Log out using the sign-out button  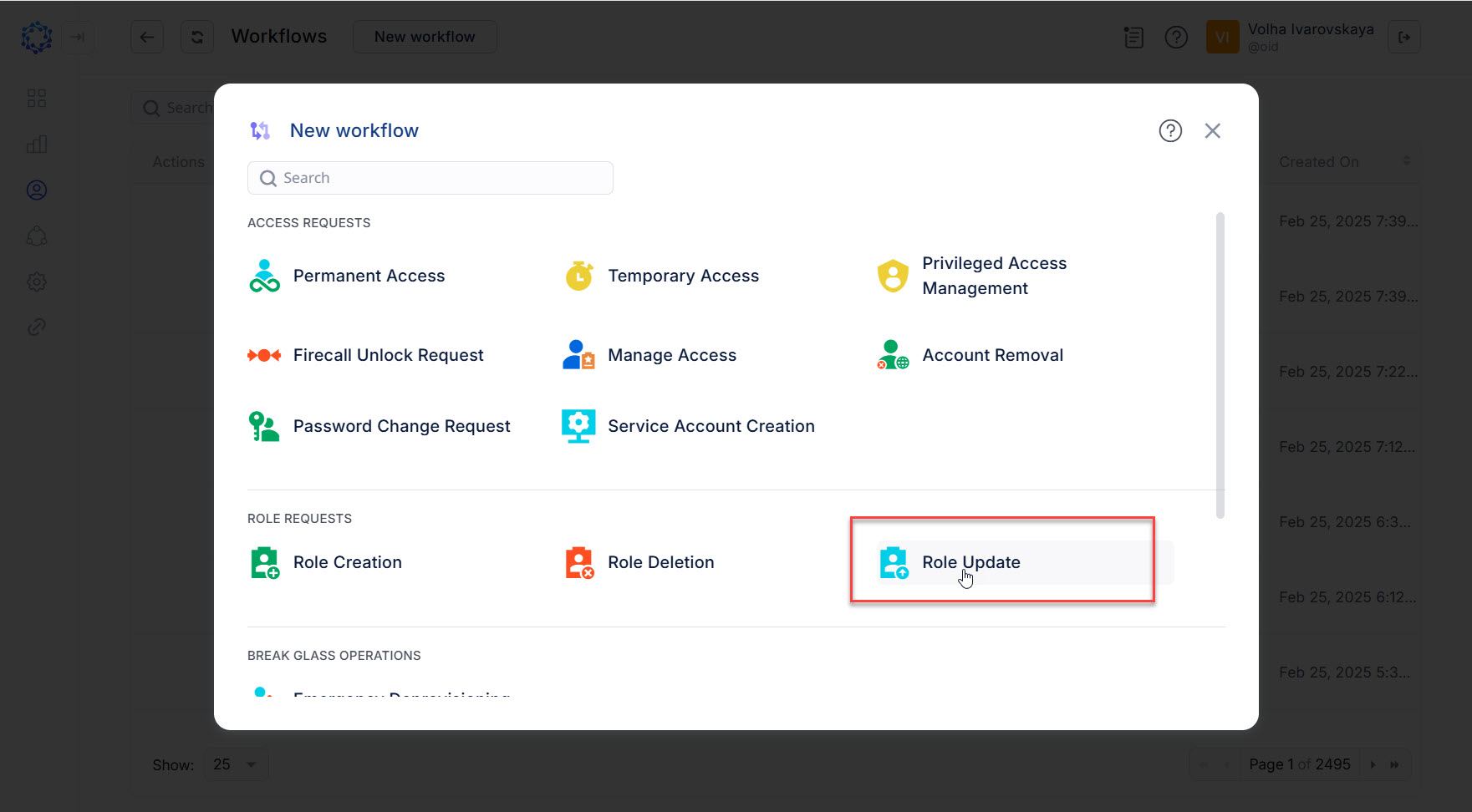pos(1404,37)
